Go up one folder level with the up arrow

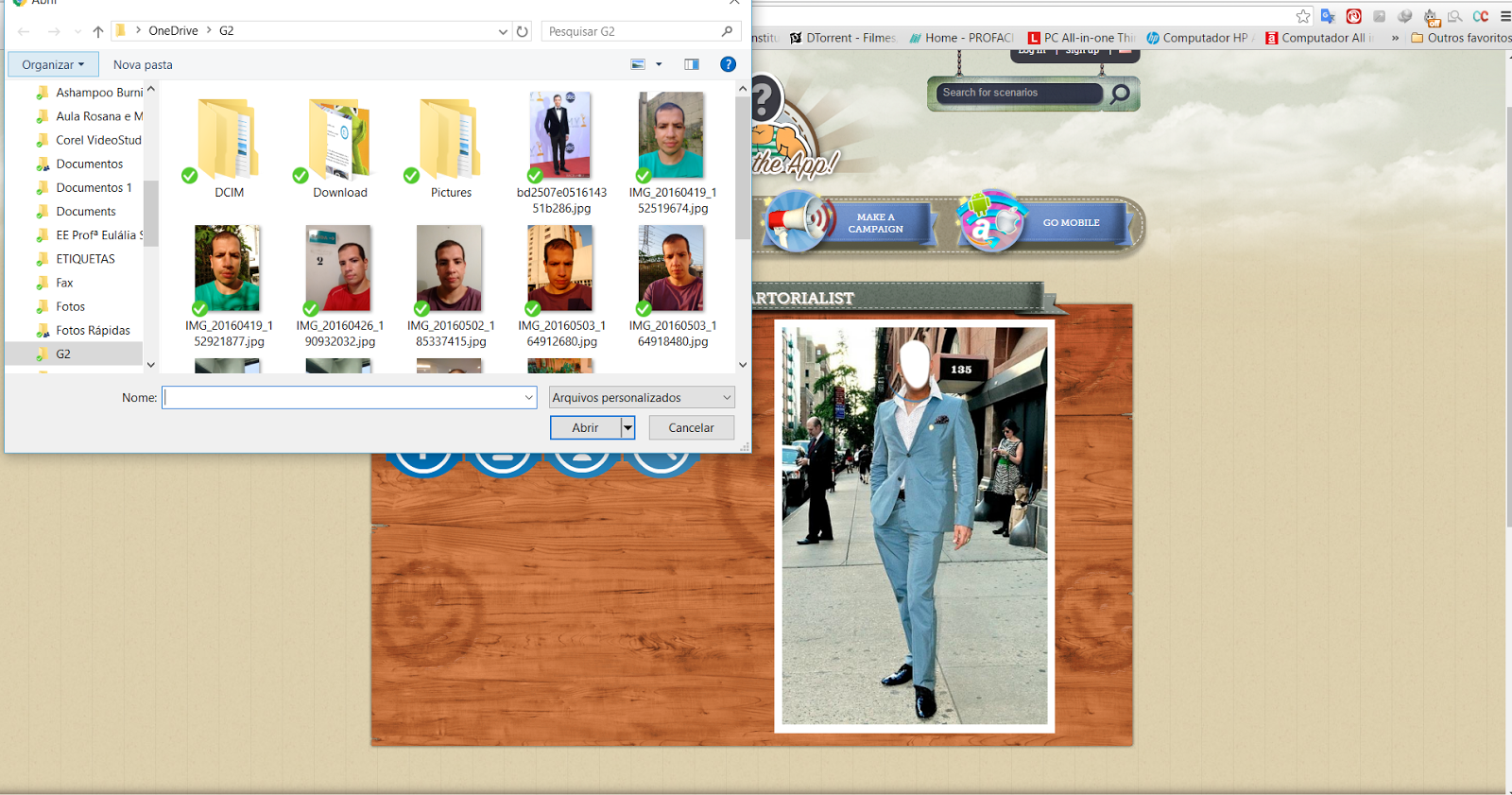pos(98,31)
